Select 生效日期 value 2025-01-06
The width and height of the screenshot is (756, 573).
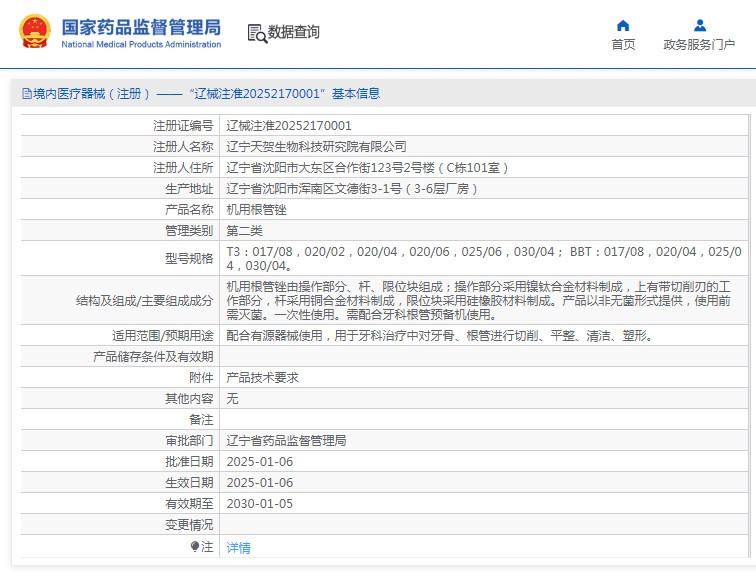[x=260, y=482]
